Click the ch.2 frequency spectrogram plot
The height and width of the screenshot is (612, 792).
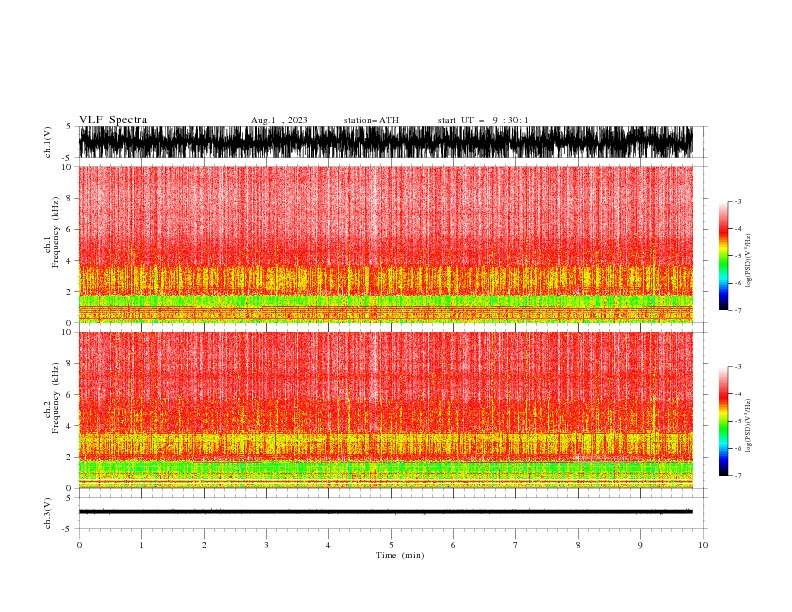[x=386, y=410]
